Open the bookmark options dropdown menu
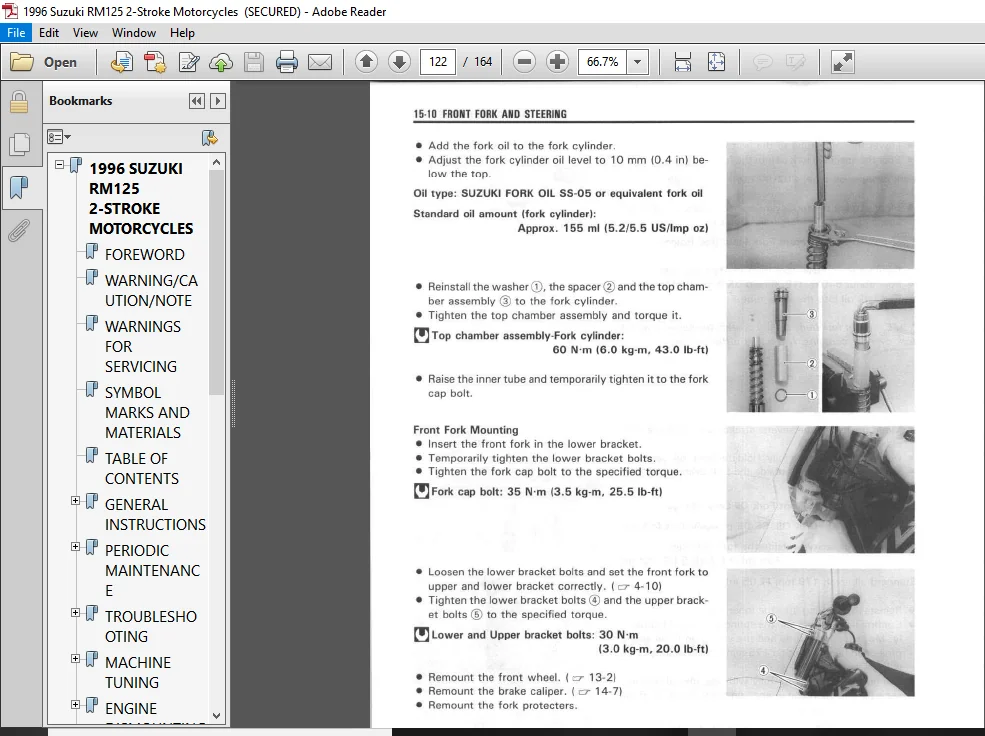 (x=59, y=137)
